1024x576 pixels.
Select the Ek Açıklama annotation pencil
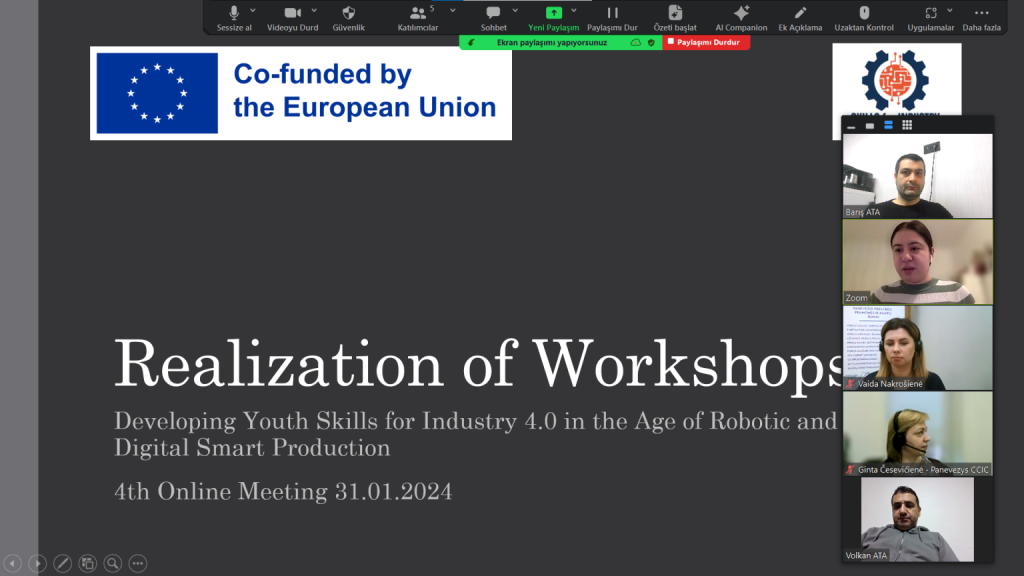tap(800, 13)
